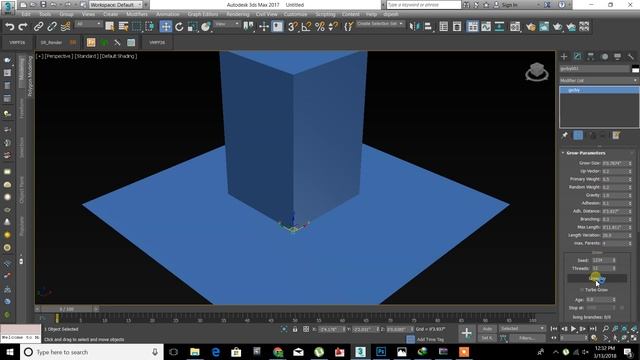
Task: Open the Render Setup dialog
Action: (531, 27)
